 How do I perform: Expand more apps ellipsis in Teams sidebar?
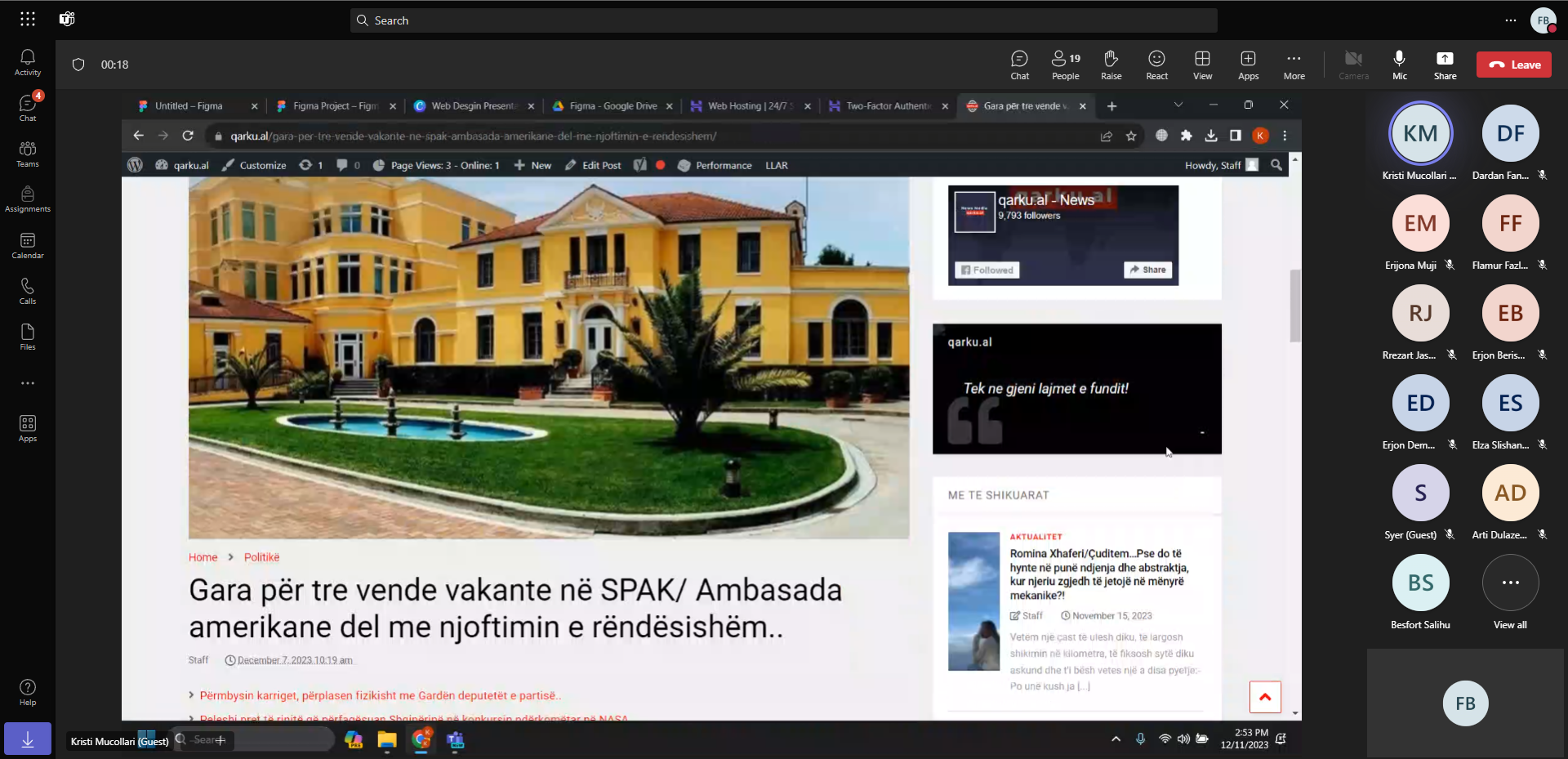point(28,383)
